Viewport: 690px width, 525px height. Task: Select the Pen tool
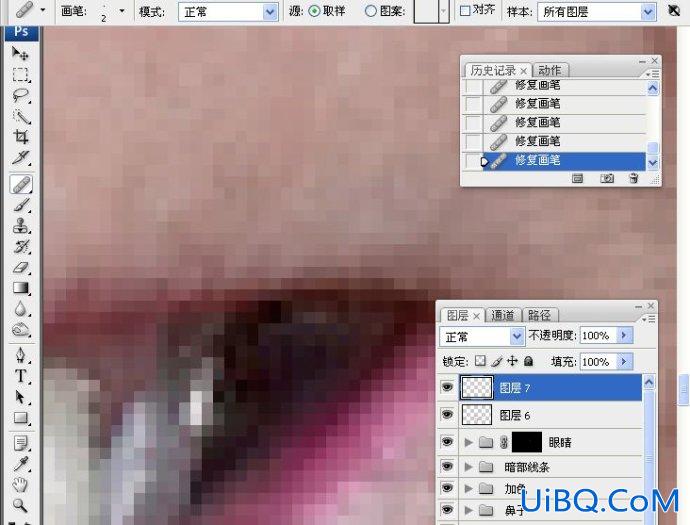click(21, 355)
